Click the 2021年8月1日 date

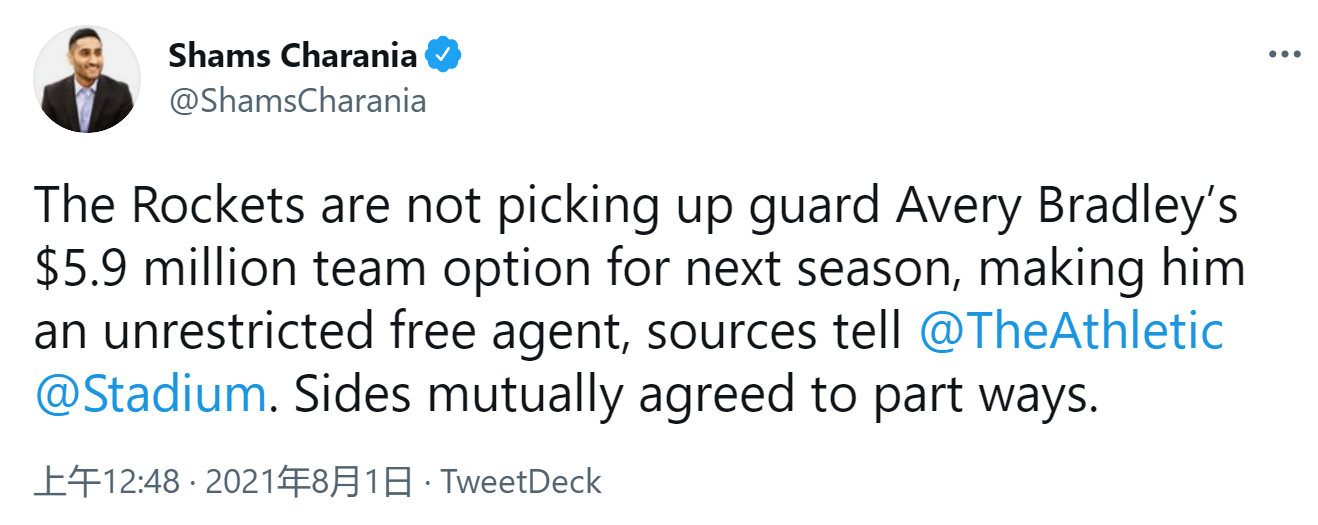(x=308, y=483)
